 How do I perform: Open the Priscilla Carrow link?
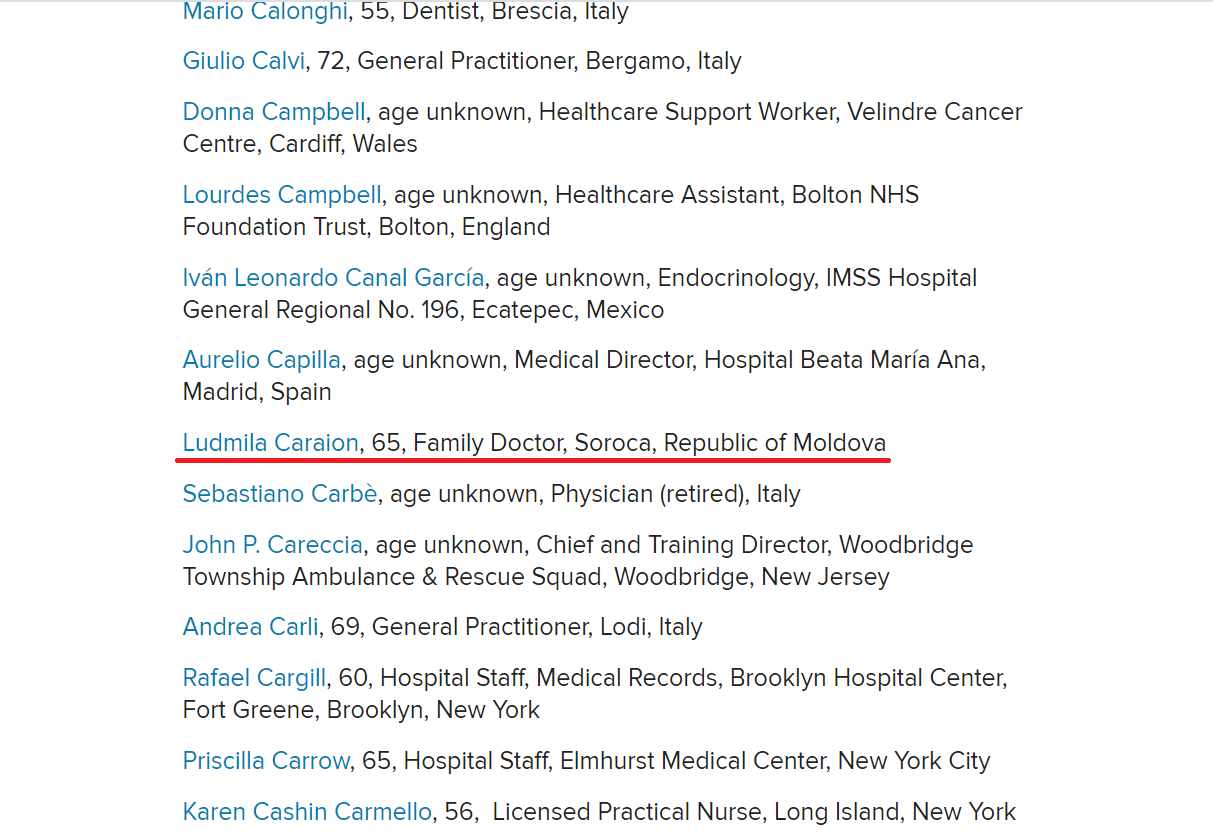coord(266,761)
